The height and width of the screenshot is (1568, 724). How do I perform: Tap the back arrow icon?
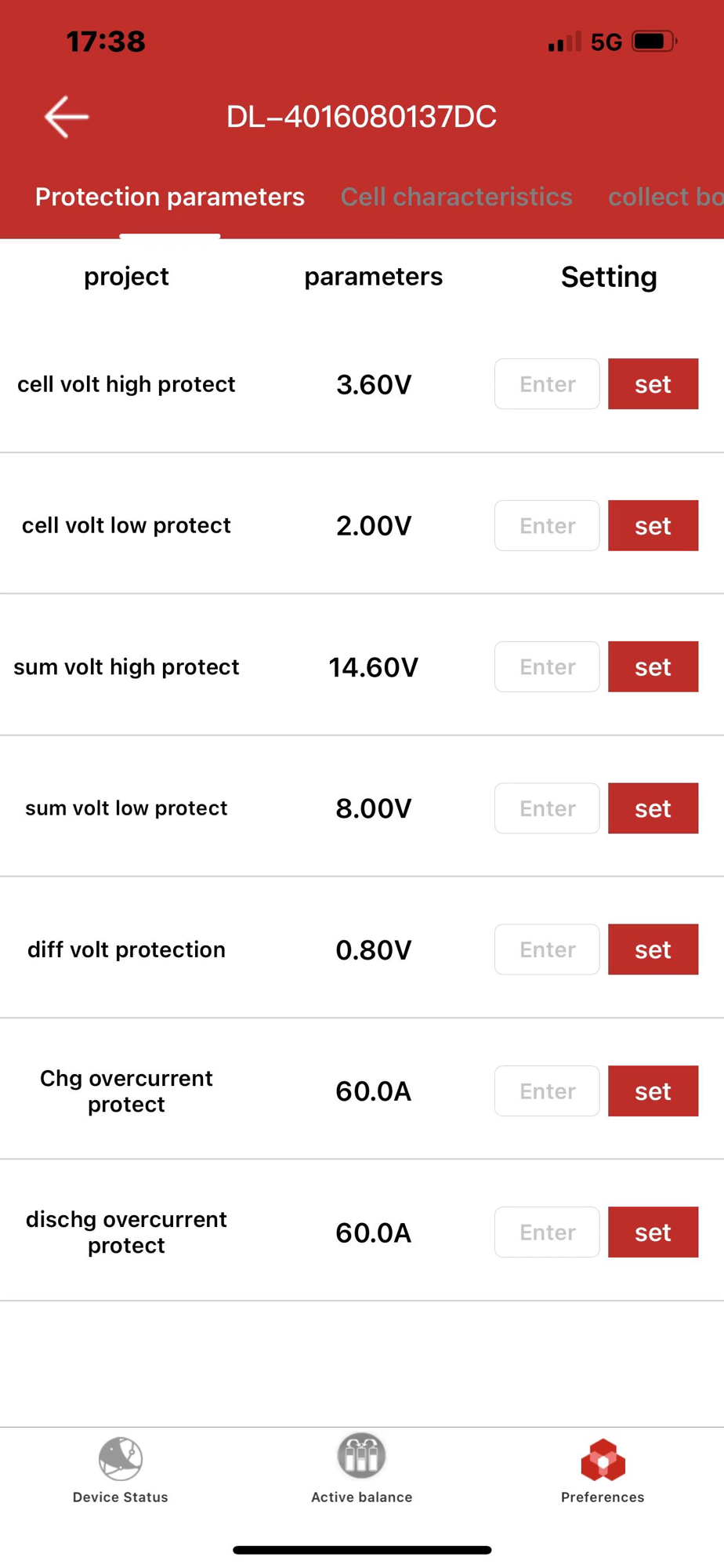67,117
